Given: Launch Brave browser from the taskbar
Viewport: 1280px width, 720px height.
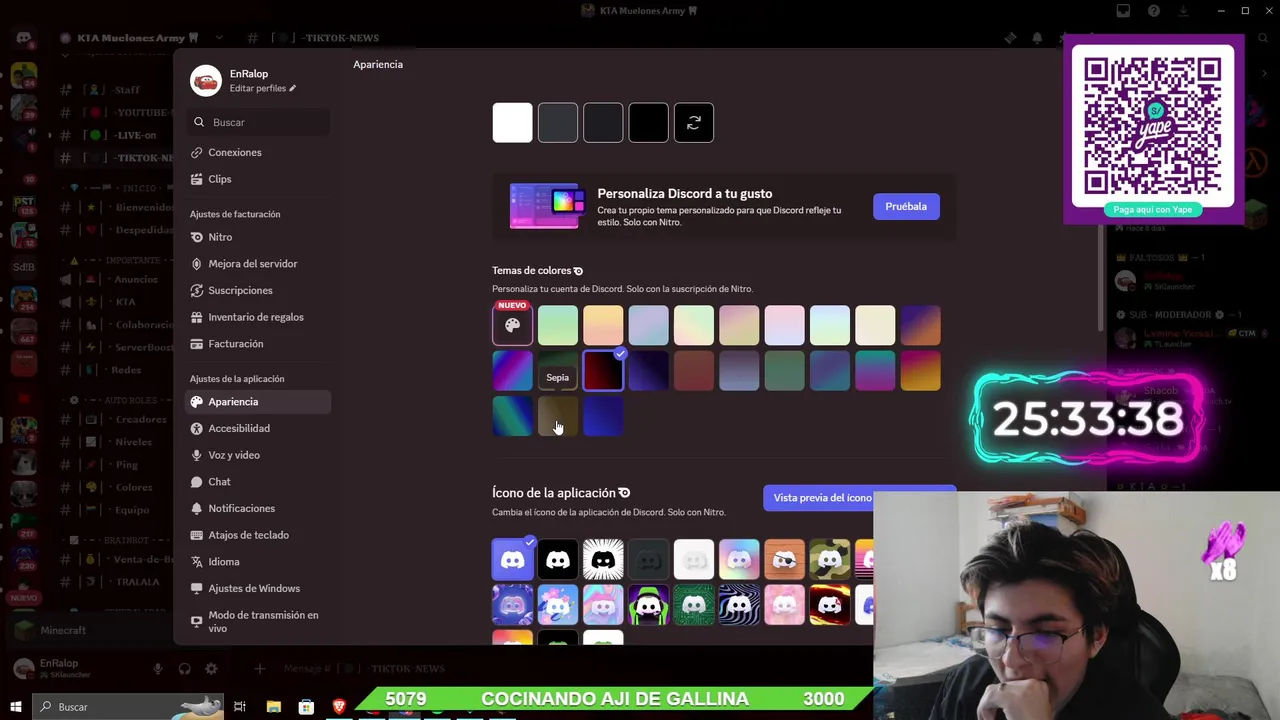Looking at the screenshot, I should pyautogui.click(x=339, y=707).
